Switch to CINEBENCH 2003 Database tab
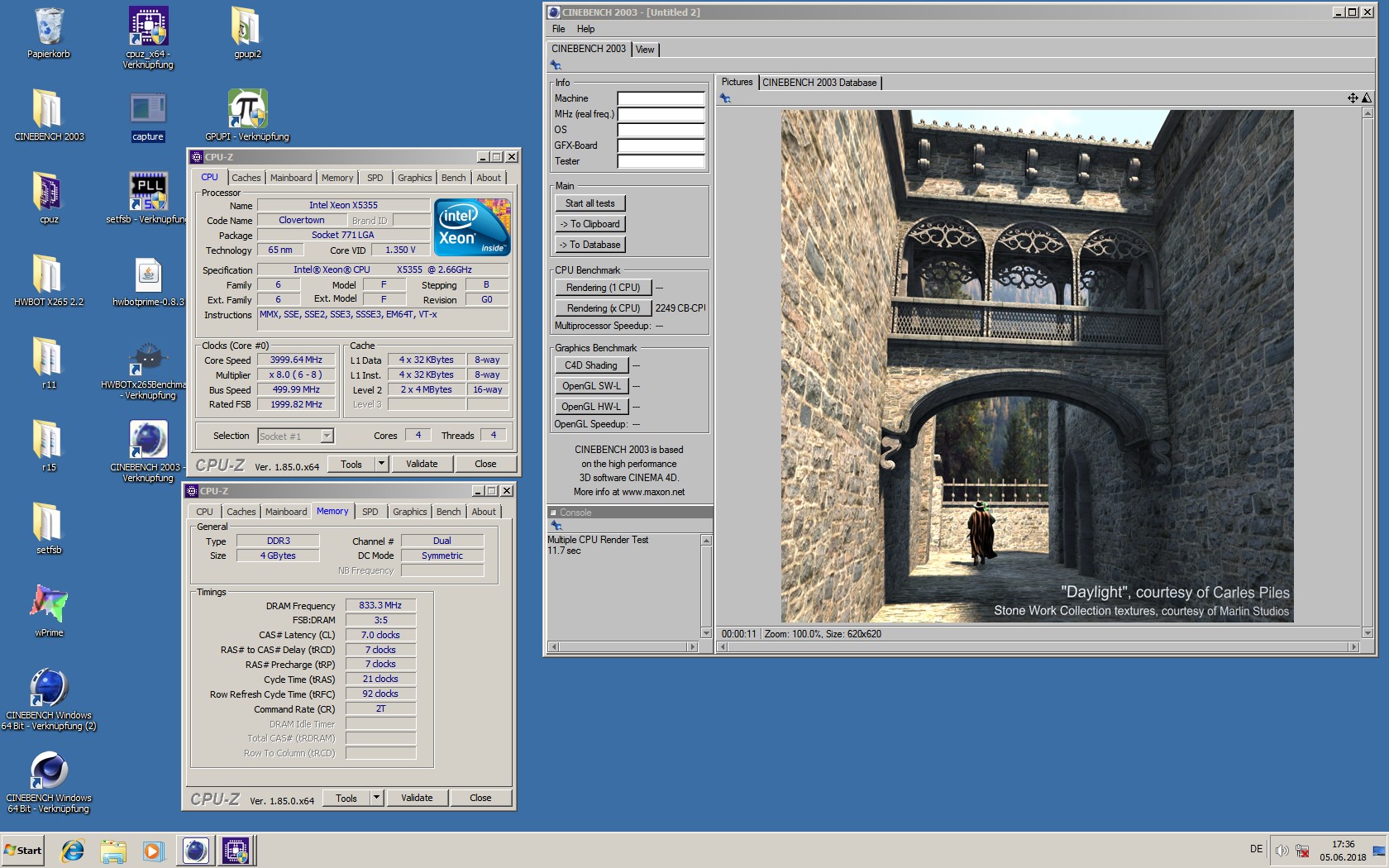This screenshot has width=1389, height=868. pyautogui.click(x=819, y=83)
